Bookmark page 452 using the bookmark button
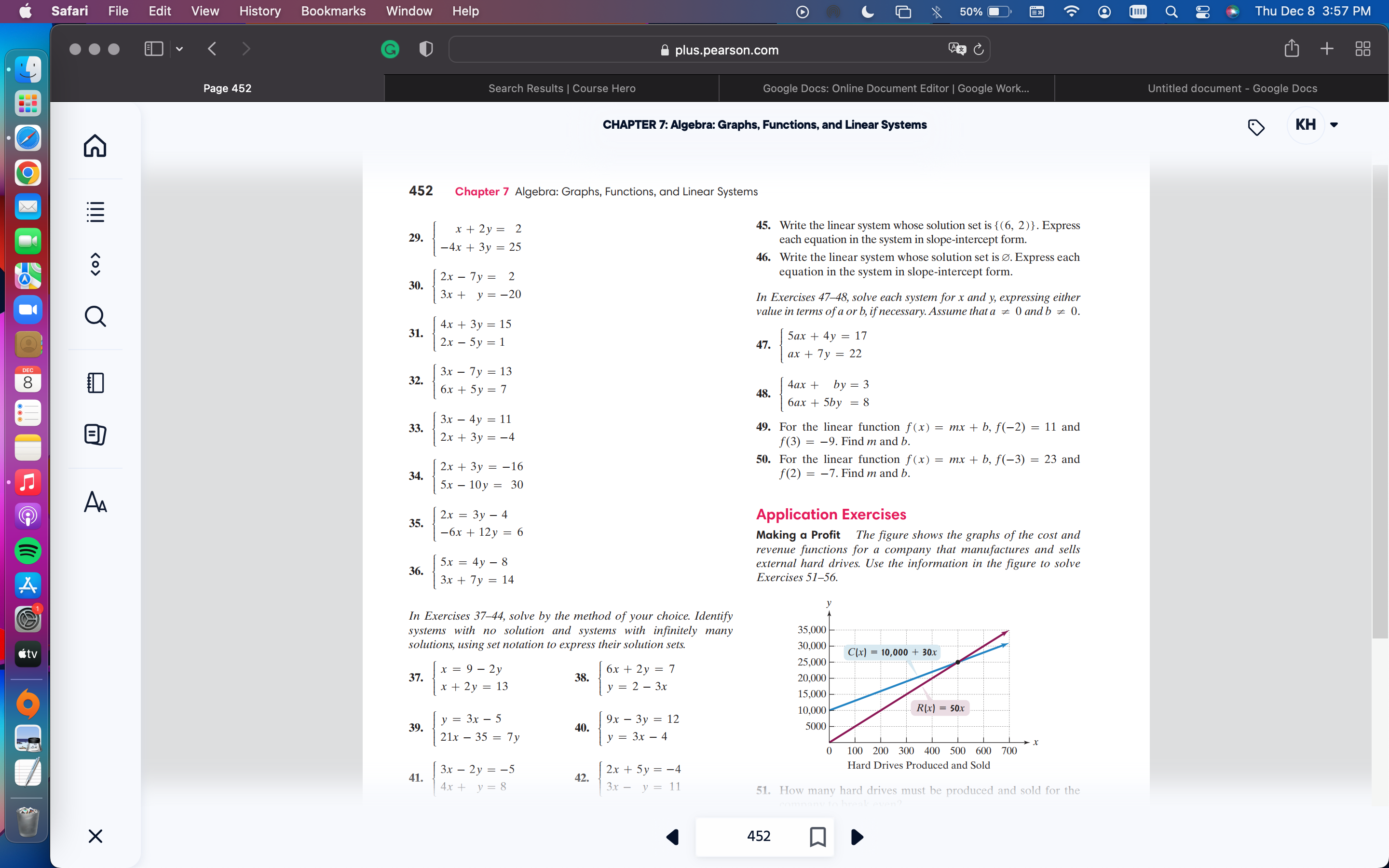The width and height of the screenshot is (1389, 868). point(817,837)
